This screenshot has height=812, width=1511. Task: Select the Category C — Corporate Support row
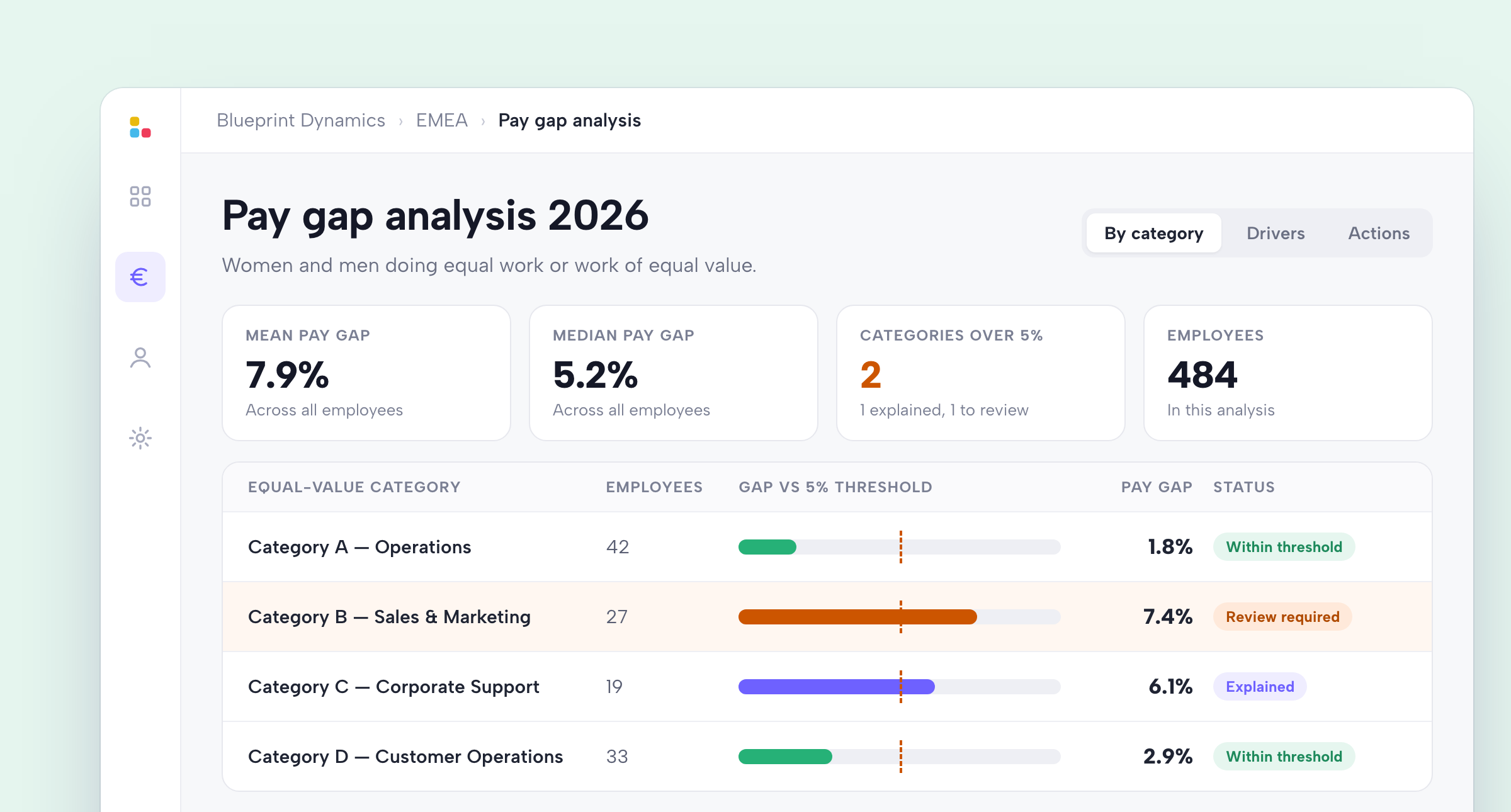[827, 687]
